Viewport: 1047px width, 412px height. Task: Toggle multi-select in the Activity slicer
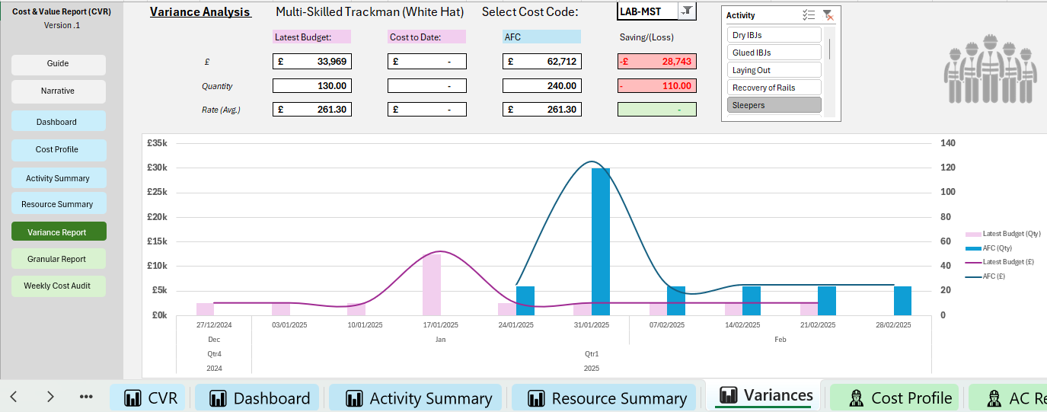[x=809, y=15]
